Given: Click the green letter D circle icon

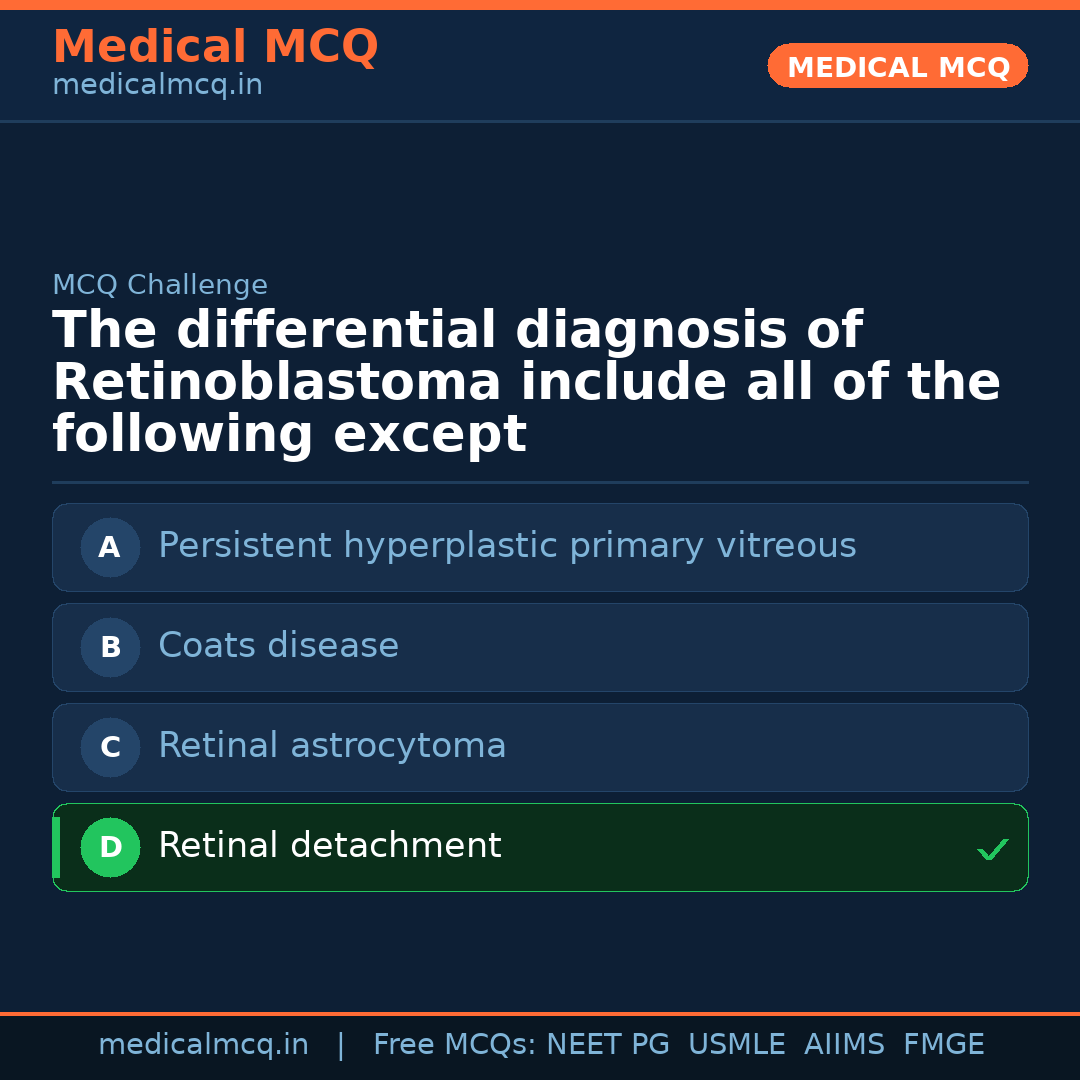Looking at the screenshot, I should [110, 848].
